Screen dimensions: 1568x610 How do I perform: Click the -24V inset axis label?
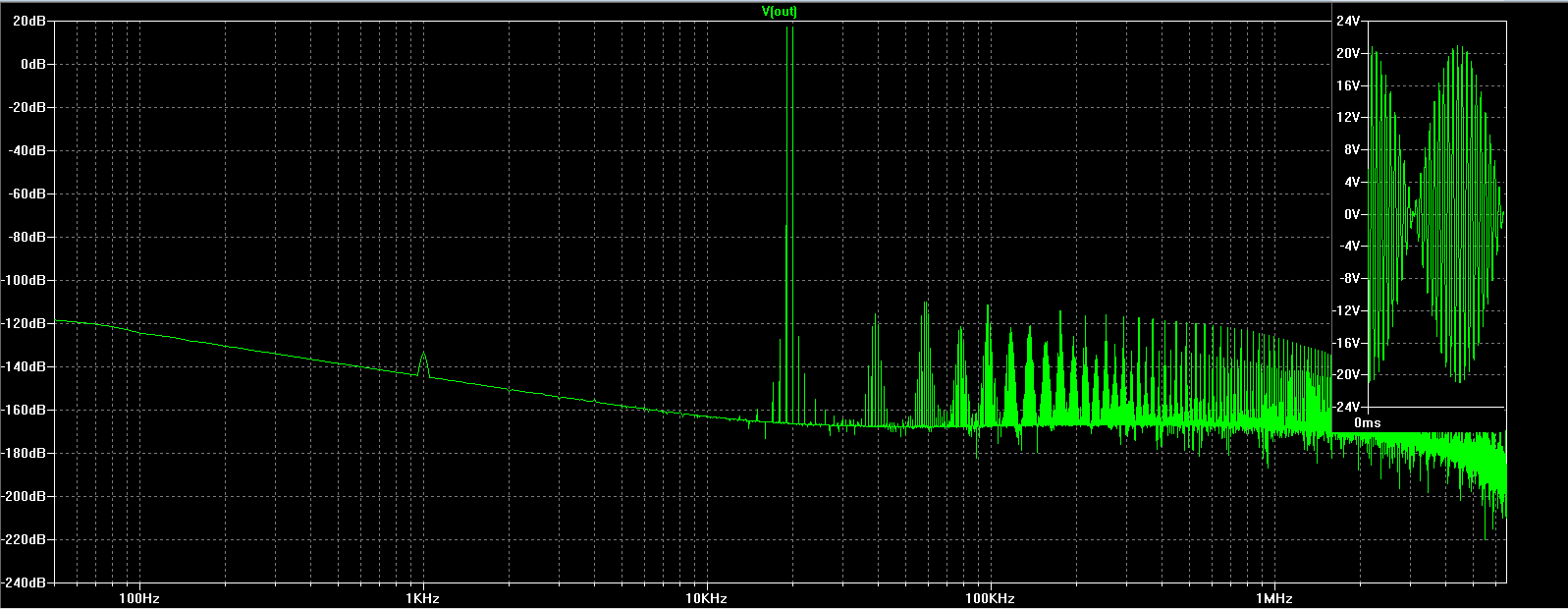coord(1346,407)
